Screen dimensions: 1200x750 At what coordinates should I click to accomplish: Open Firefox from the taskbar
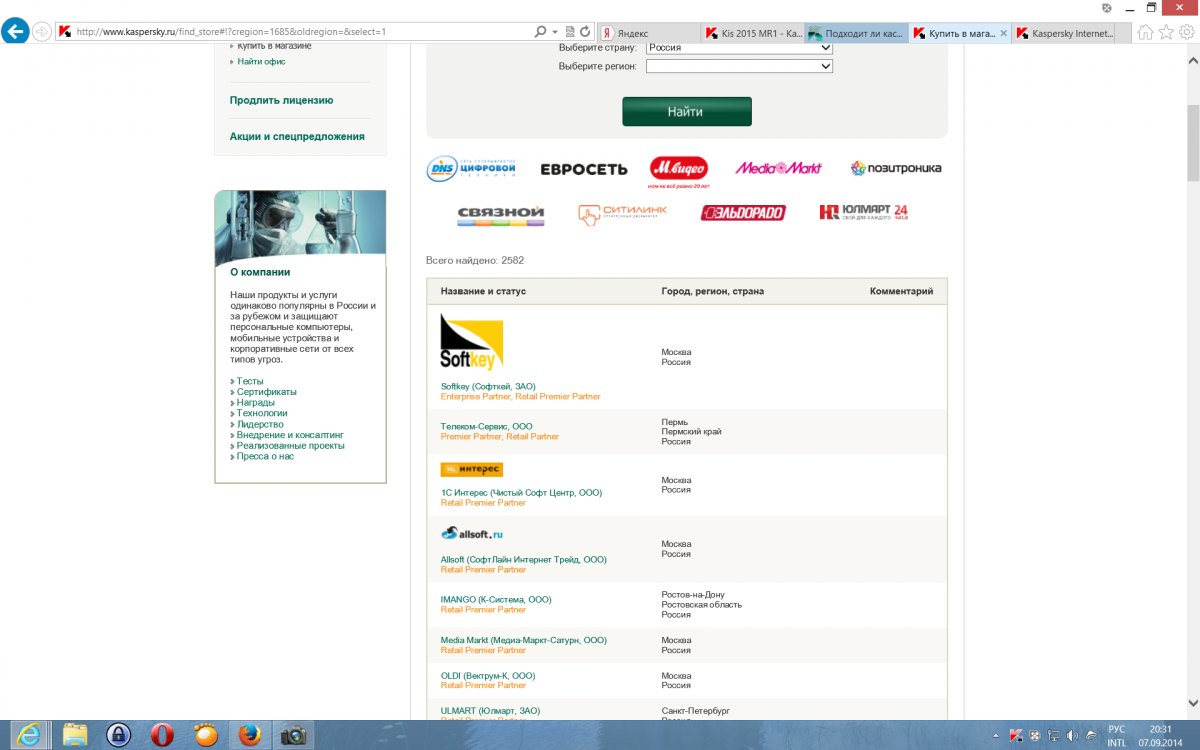point(250,735)
